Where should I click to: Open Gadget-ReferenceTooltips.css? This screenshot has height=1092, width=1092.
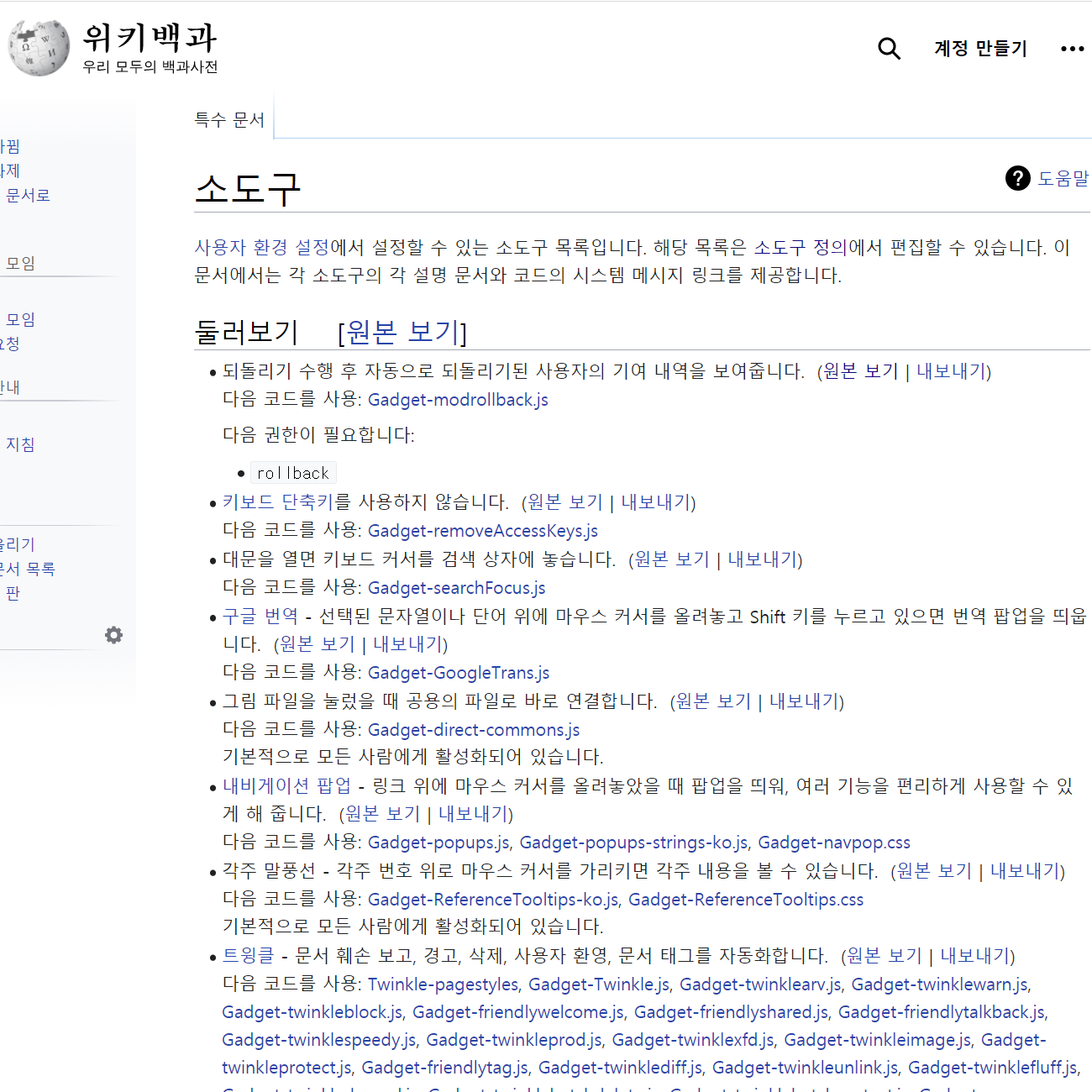click(746, 900)
